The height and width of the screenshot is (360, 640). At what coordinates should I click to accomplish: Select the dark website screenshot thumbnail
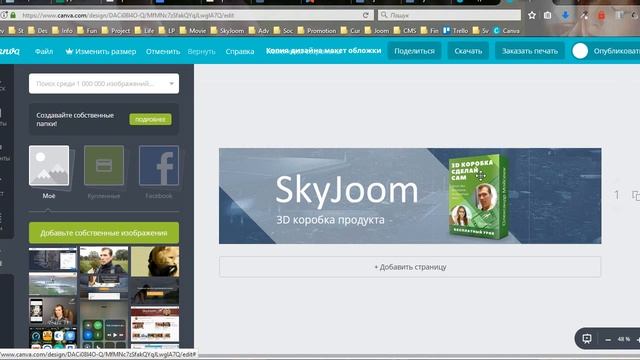click(53, 258)
